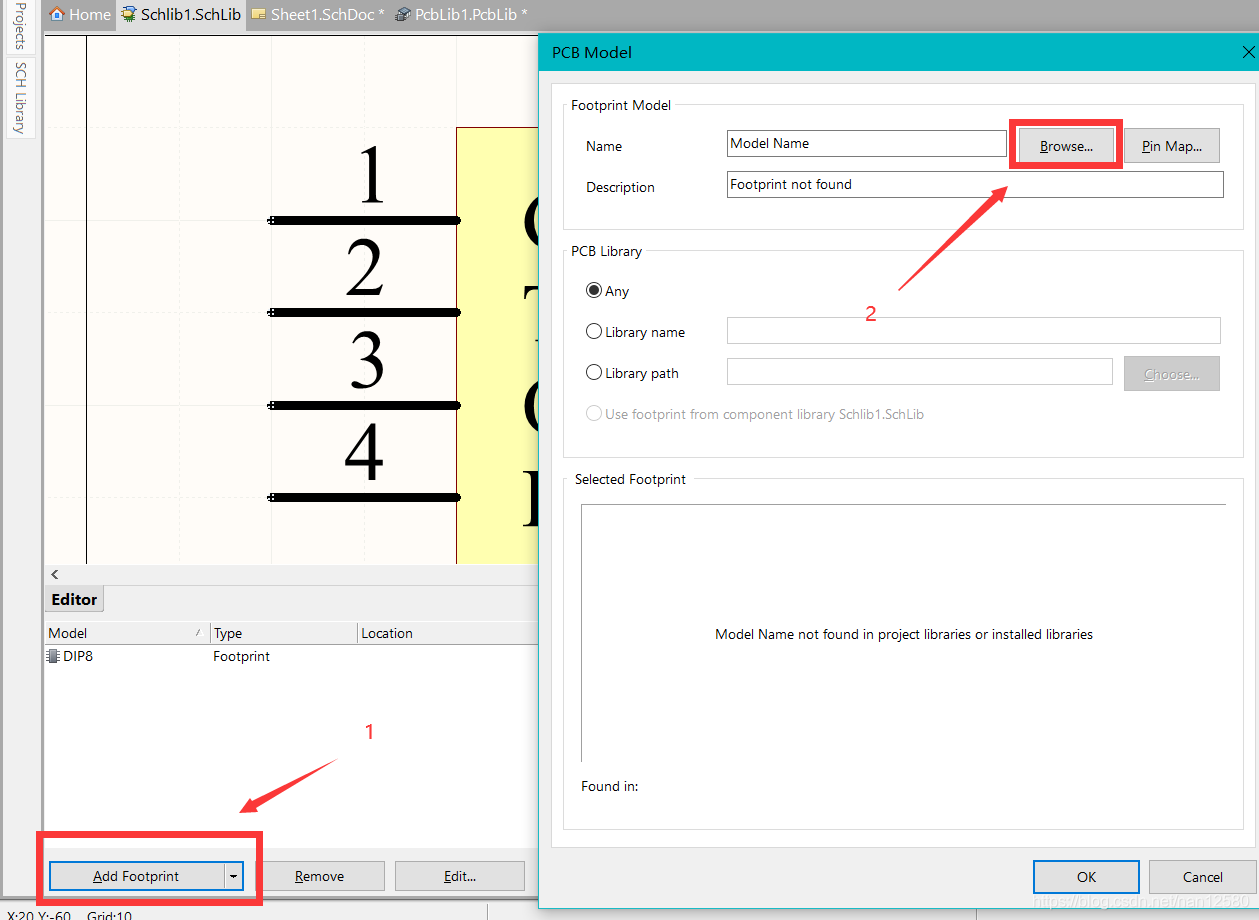Focus the Library path text box
The image size is (1259, 920).
919,371
